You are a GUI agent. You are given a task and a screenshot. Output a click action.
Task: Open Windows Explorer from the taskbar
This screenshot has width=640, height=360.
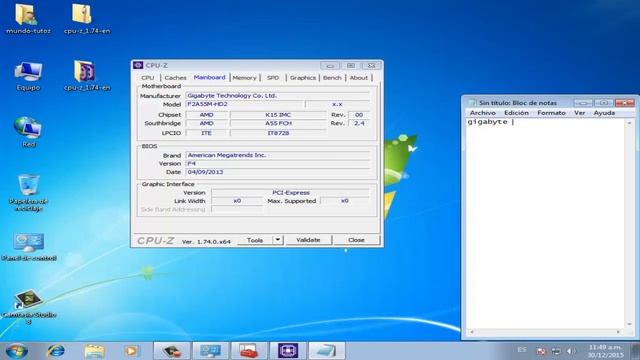tap(94, 351)
